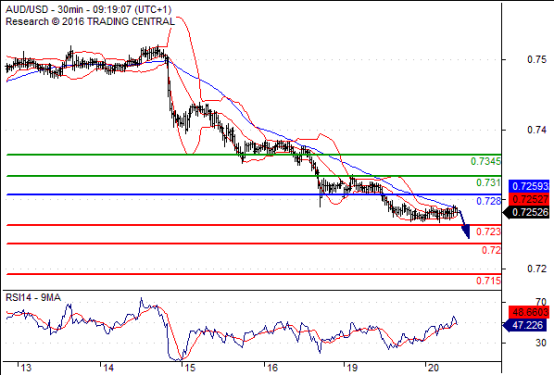Click the AUD/USD 30min chart title

pos(88,9)
